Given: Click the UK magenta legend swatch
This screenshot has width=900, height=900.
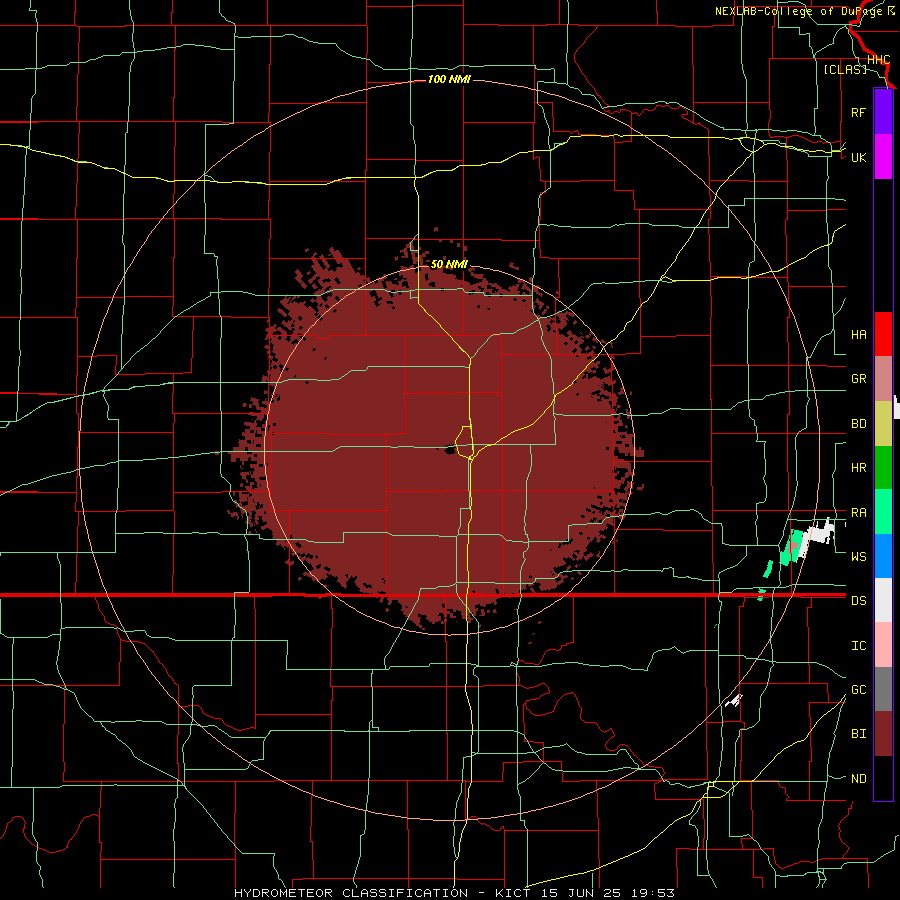Looking at the screenshot, I should 883,157.
